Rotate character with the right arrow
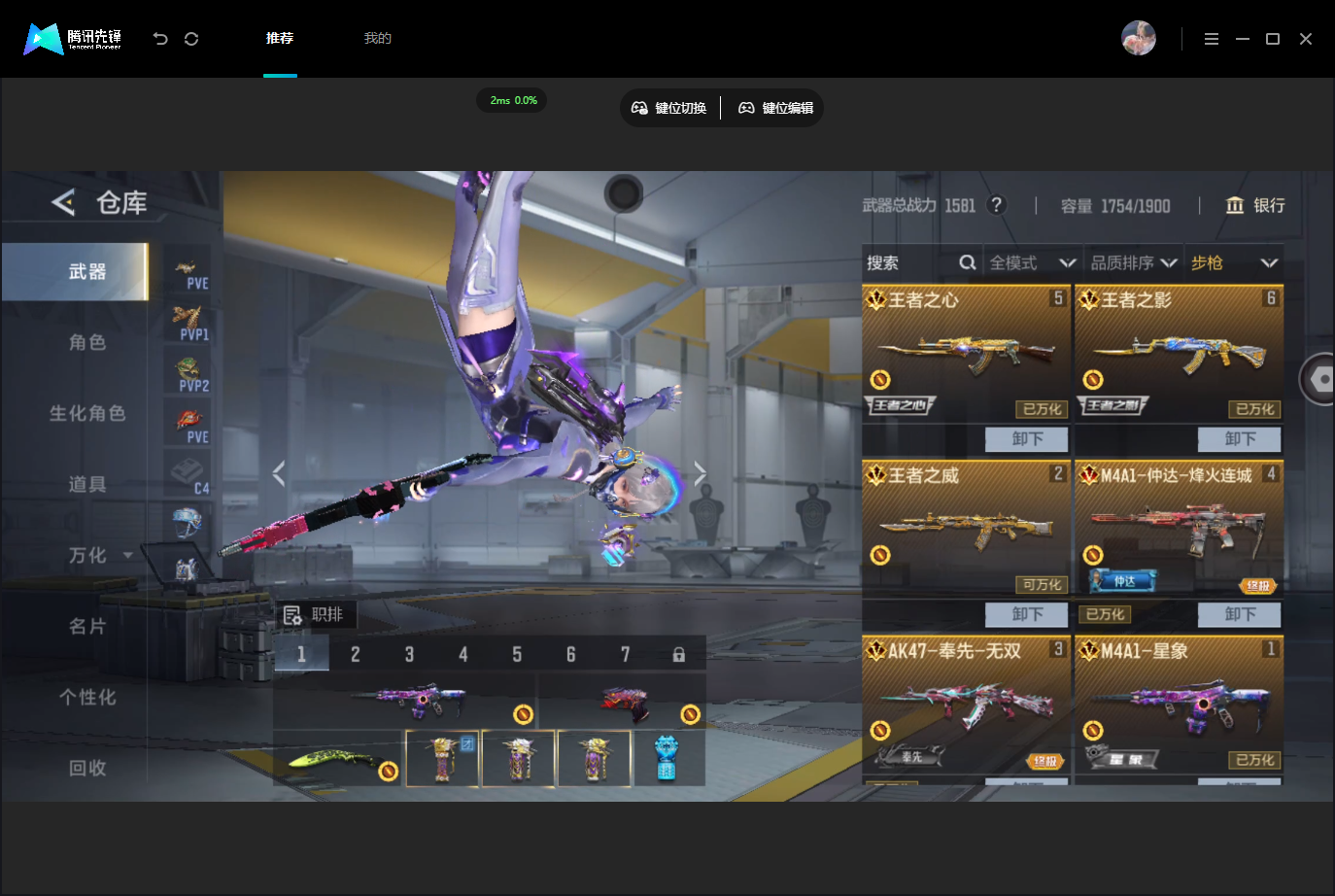 pos(700,473)
